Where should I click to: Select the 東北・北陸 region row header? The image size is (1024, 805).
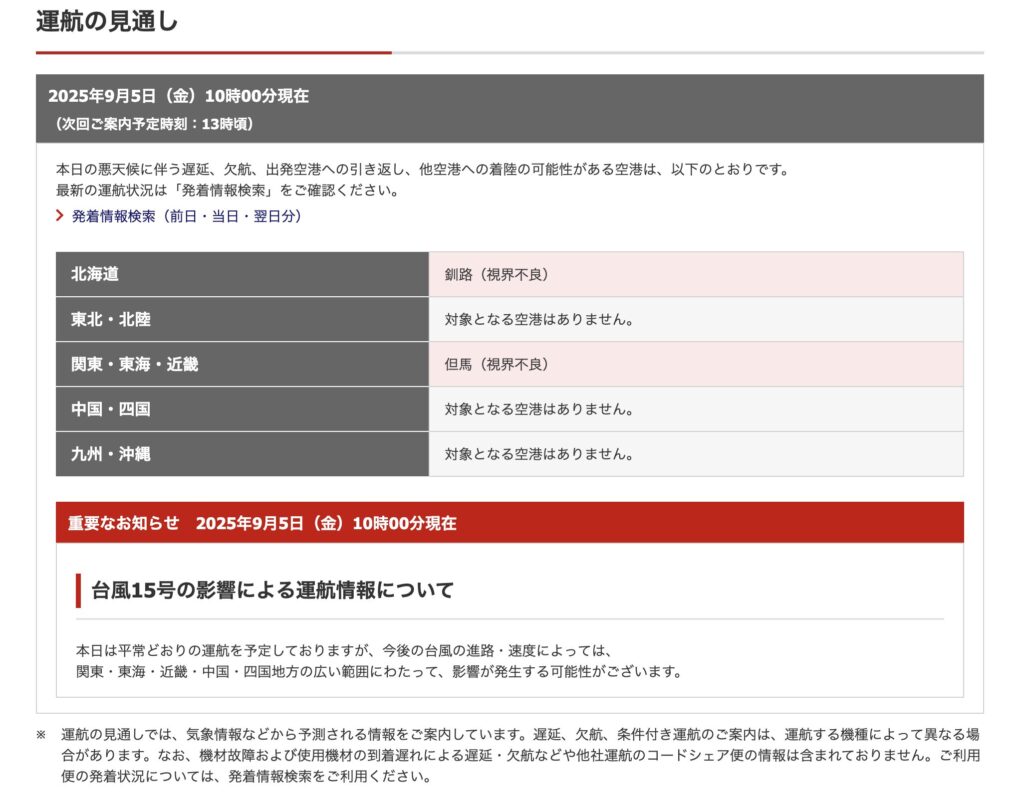[x=242, y=319]
